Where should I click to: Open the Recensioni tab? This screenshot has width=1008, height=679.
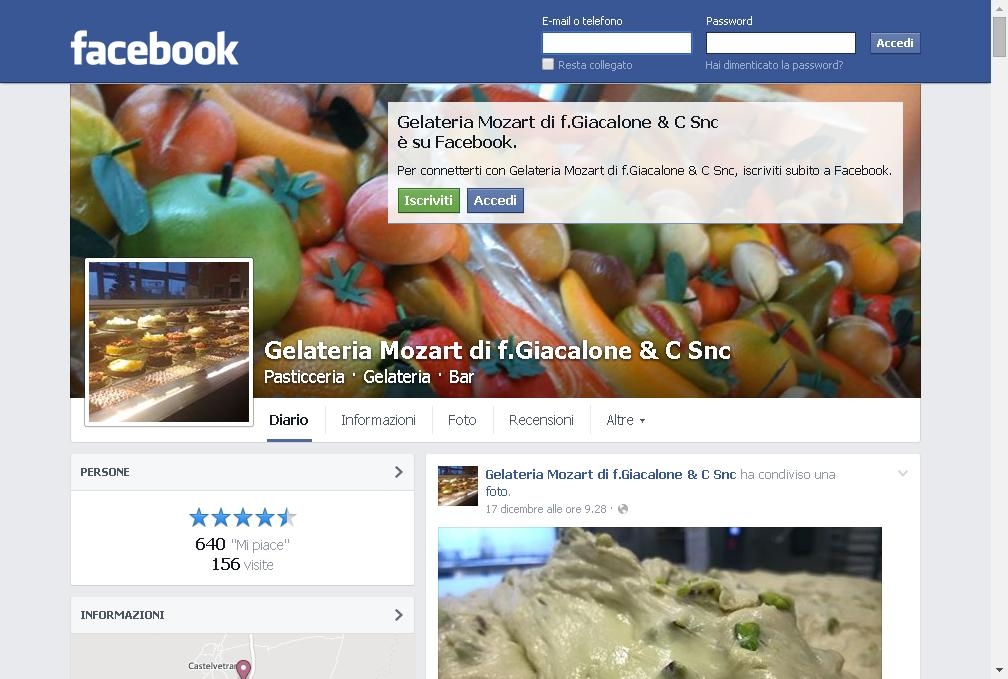tap(541, 420)
